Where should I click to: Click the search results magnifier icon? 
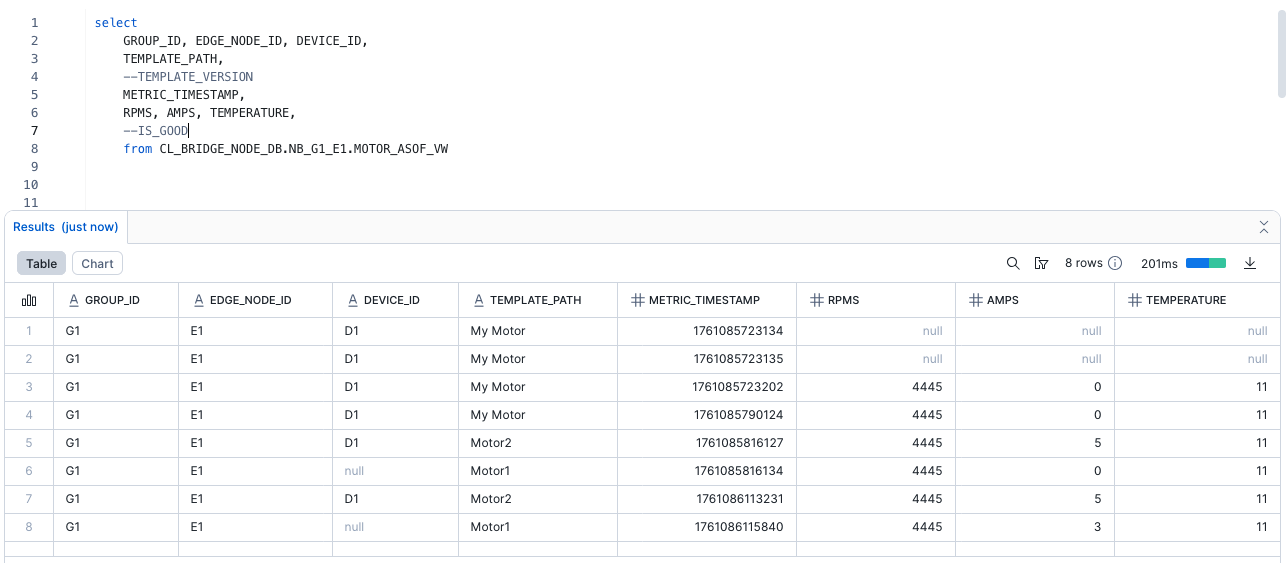(x=1013, y=263)
